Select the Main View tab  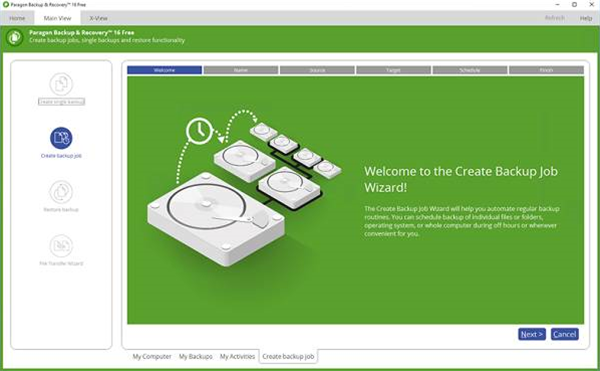[x=57, y=18]
